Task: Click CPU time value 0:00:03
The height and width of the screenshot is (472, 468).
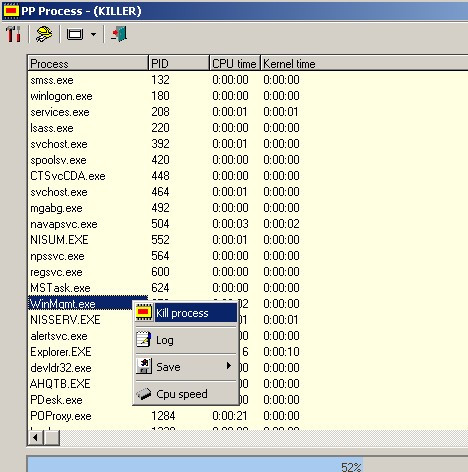Action: click(x=230, y=224)
